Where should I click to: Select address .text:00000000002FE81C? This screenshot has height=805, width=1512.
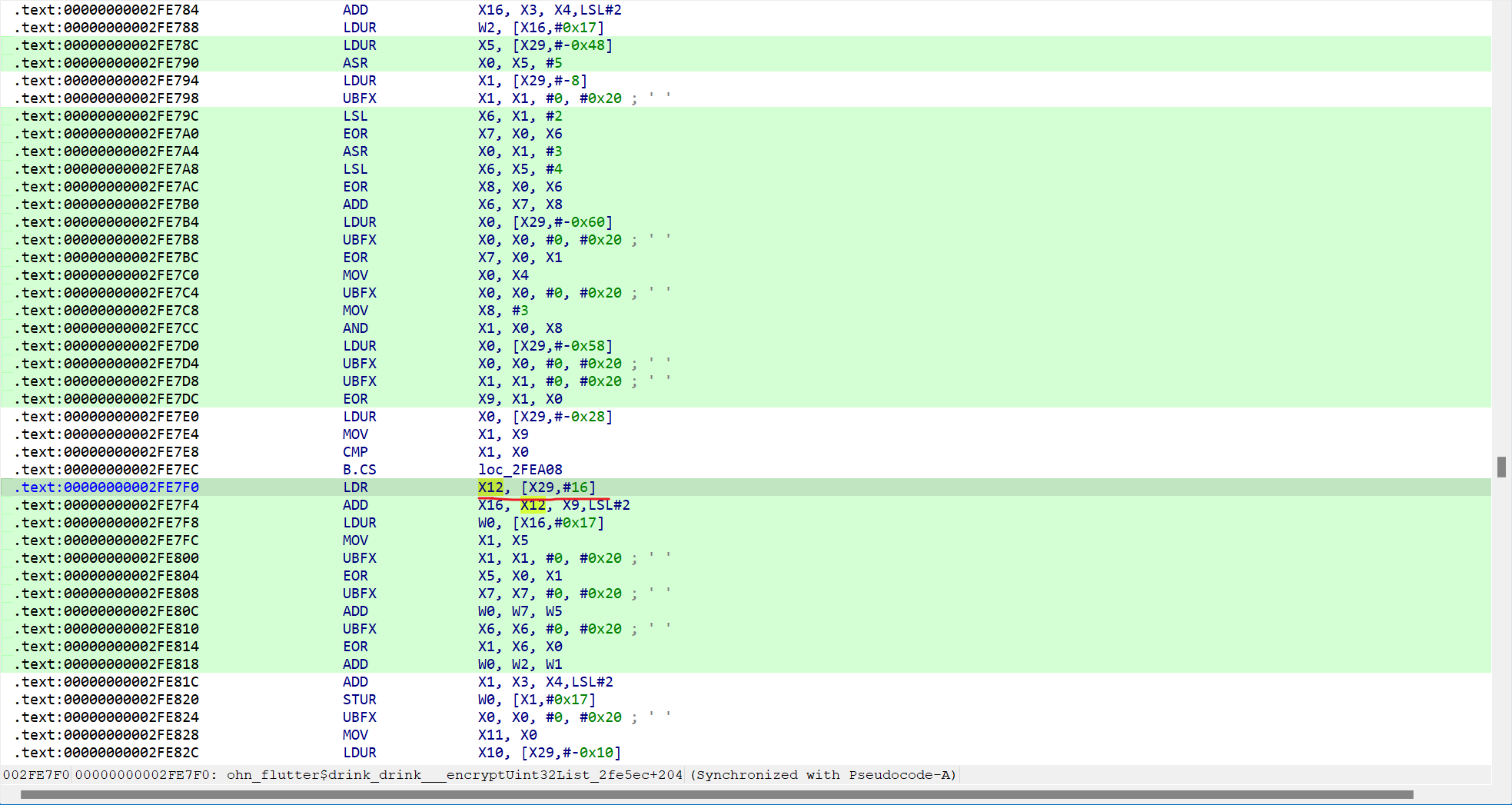[x=107, y=682]
